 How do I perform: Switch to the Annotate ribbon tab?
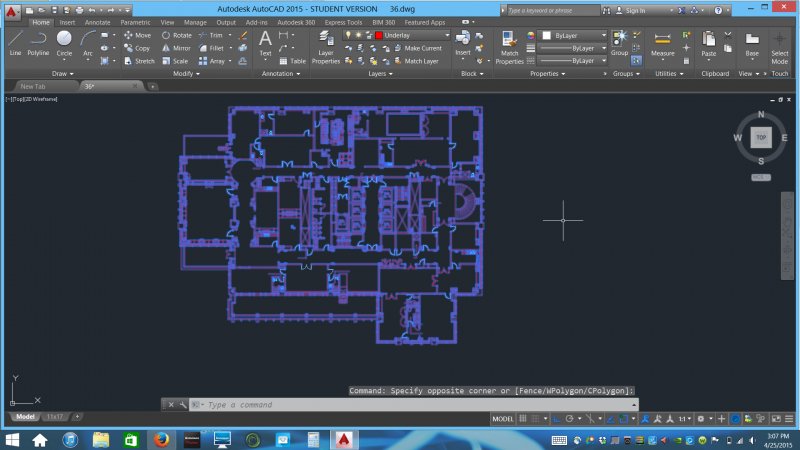(x=97, y=22)
